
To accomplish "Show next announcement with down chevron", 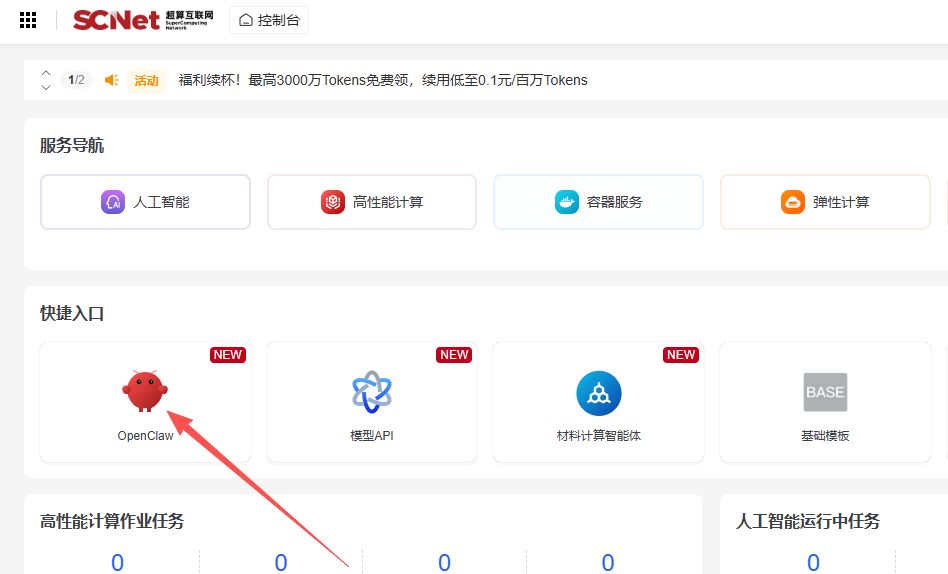I will point(46,87).
